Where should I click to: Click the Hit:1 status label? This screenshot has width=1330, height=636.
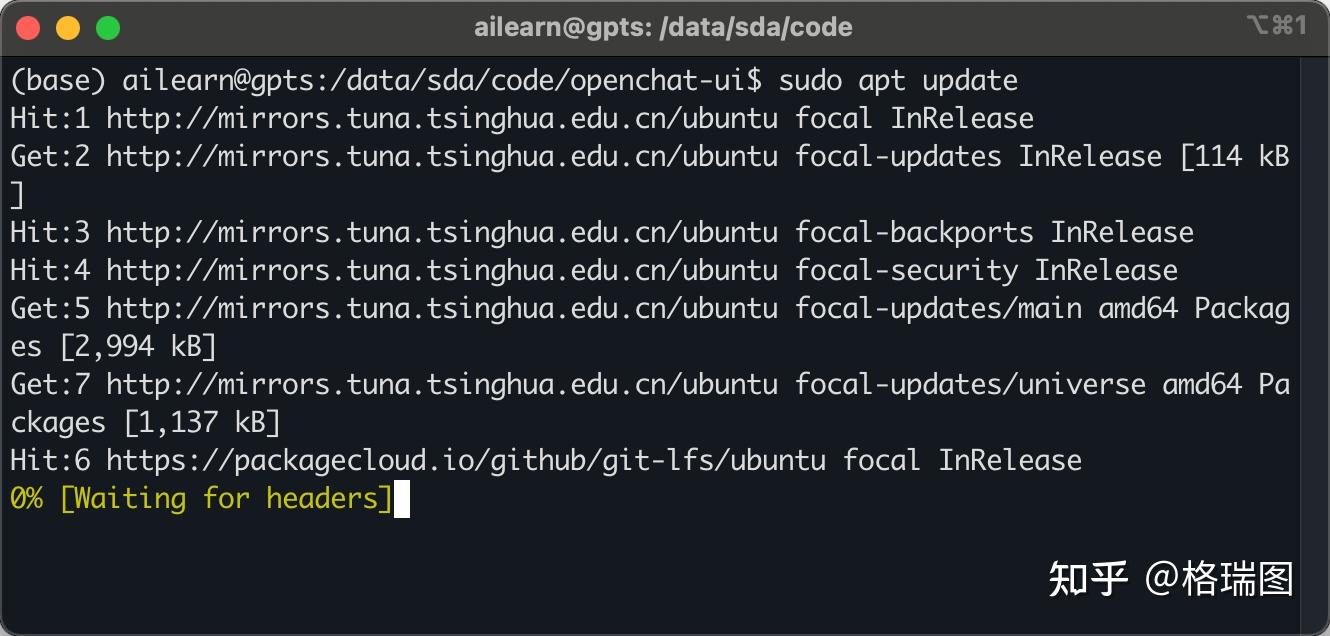pos(48,118)
